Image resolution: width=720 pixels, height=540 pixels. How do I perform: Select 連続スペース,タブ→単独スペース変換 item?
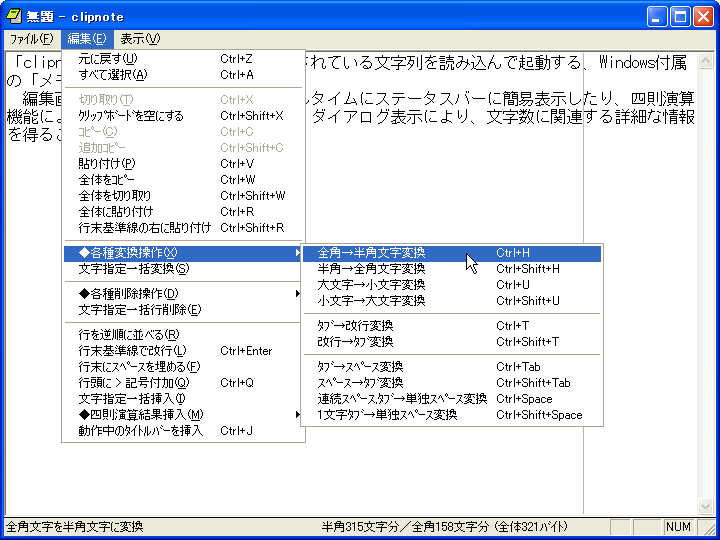(452, 399)
